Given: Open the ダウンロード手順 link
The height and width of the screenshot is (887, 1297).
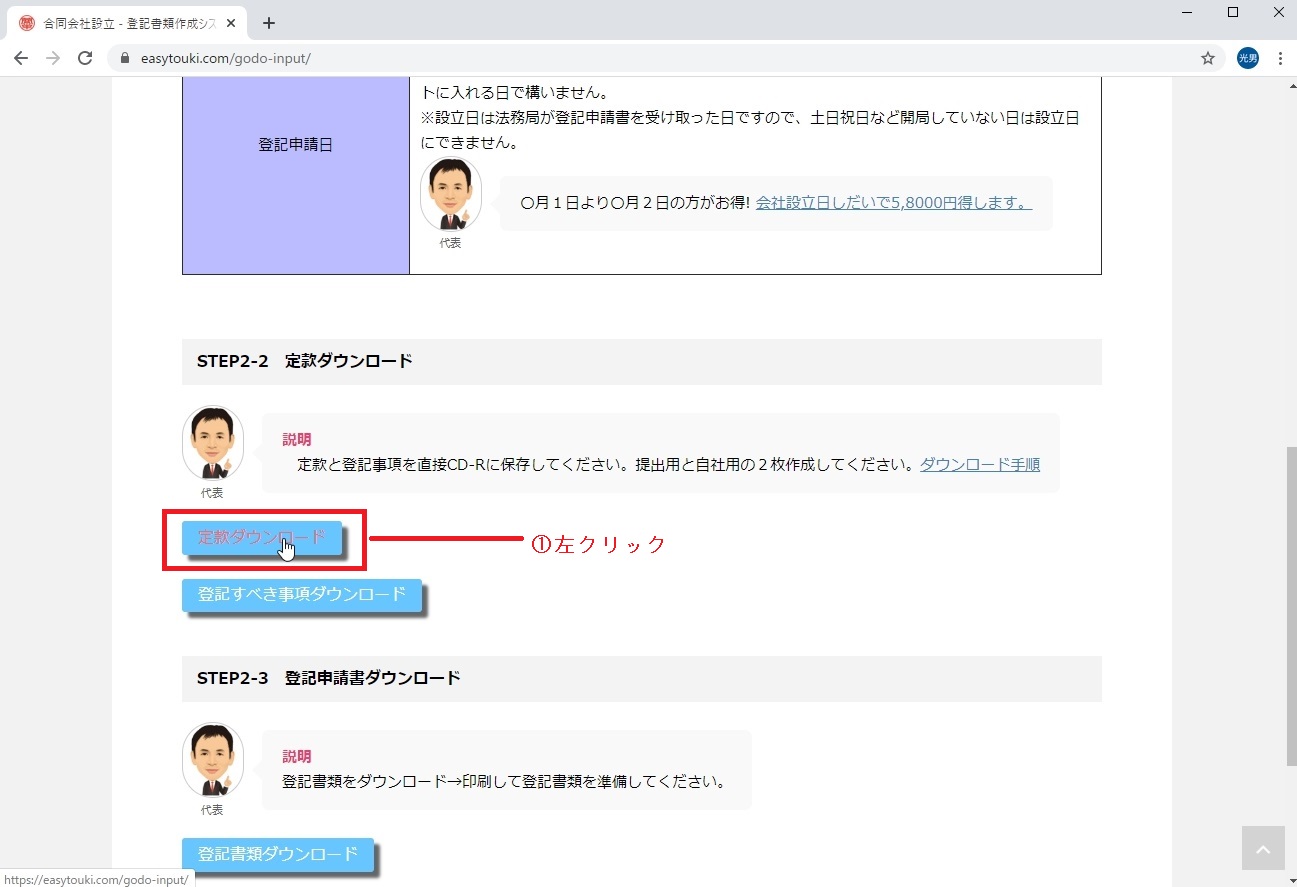Looking at the screenshot, I should pos(979,464).
